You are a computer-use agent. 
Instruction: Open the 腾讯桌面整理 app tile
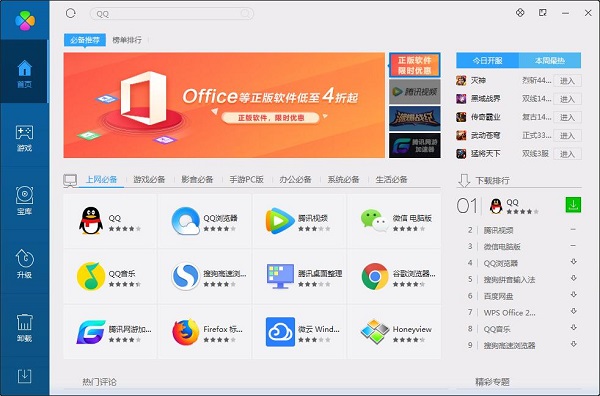click(x=299, y=276)
